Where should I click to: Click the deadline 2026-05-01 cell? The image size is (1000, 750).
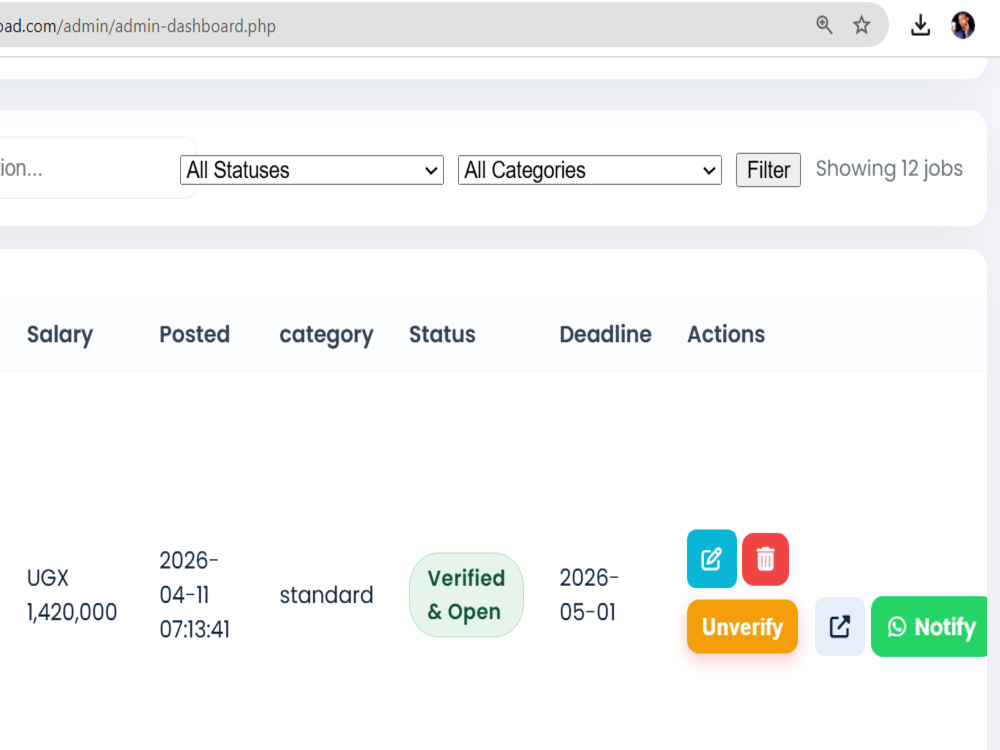[x=589, y=594]
